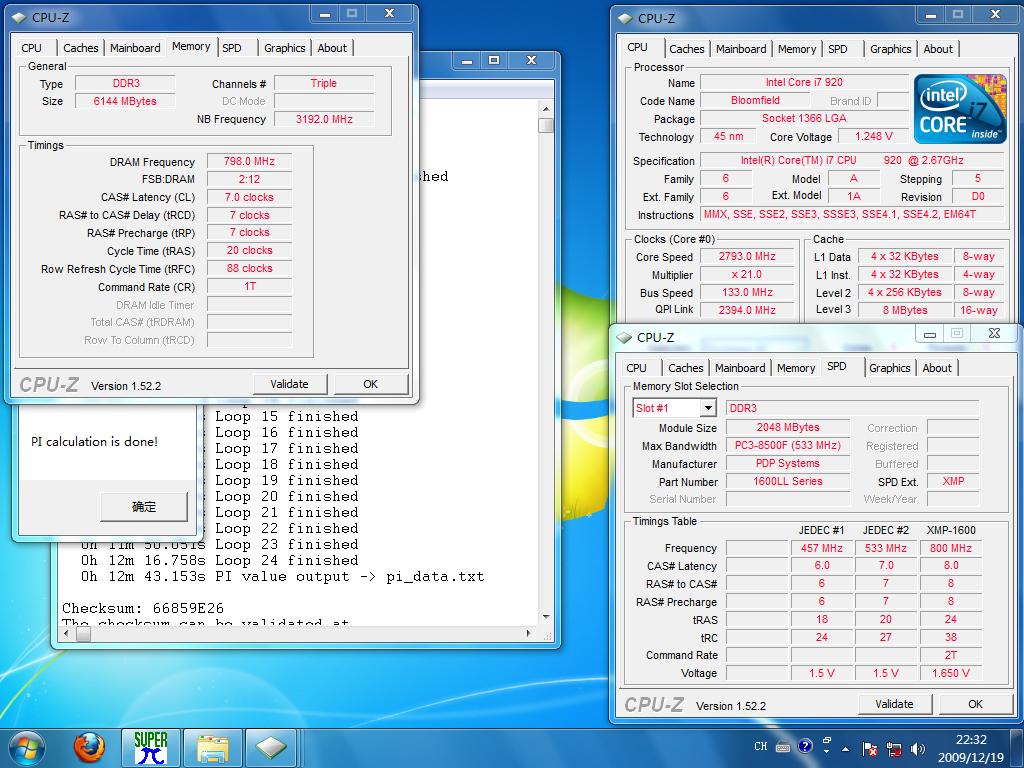The width and height of the screenshot is (1024, 768).
Task: Open Mainboard tab in Memory window
Action: coord(135,48)
